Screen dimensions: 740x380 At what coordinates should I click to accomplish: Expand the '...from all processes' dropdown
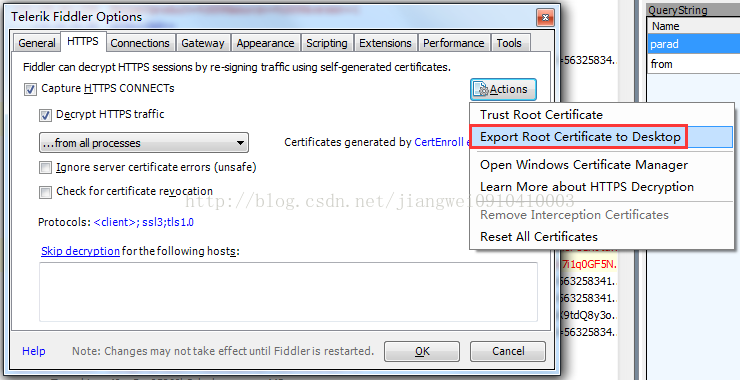pos(144,143)
